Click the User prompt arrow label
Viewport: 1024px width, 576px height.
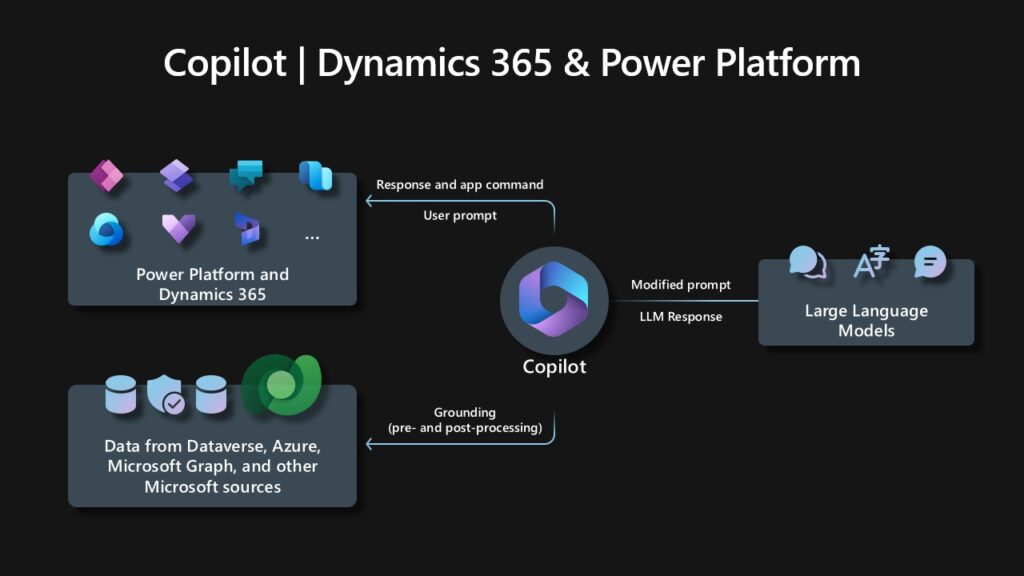coord(460,214)
